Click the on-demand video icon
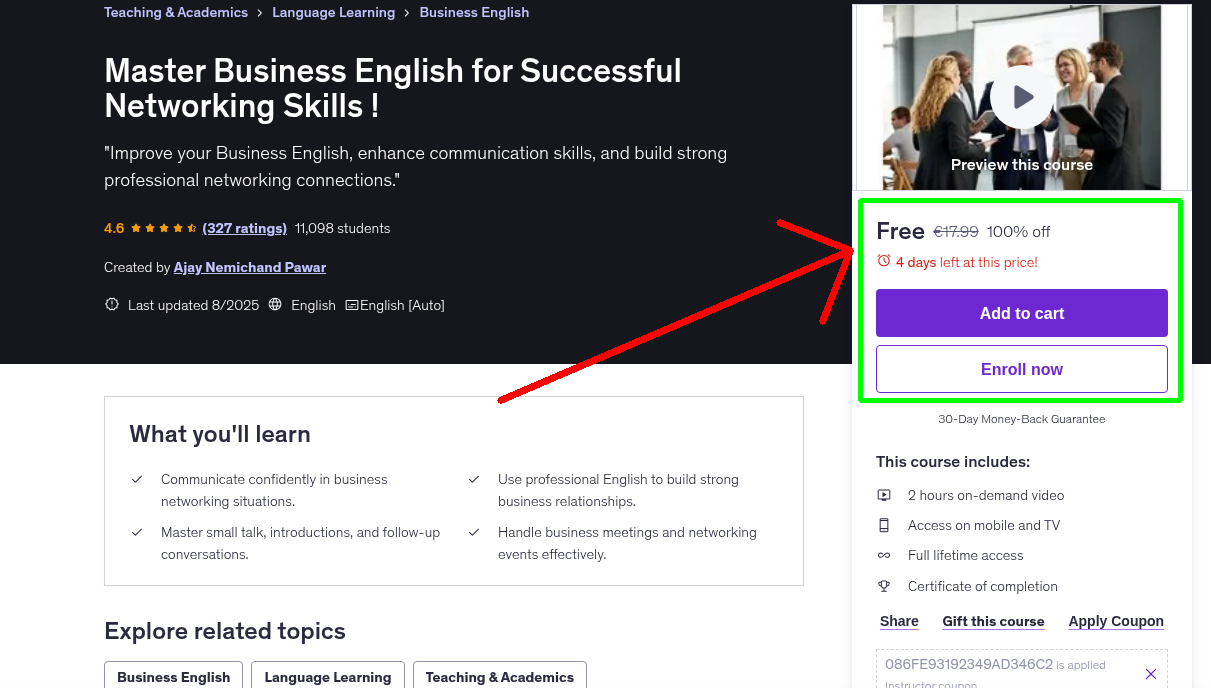The height and width of the screenshot is (688, 1211). click(x=884, y=495)
